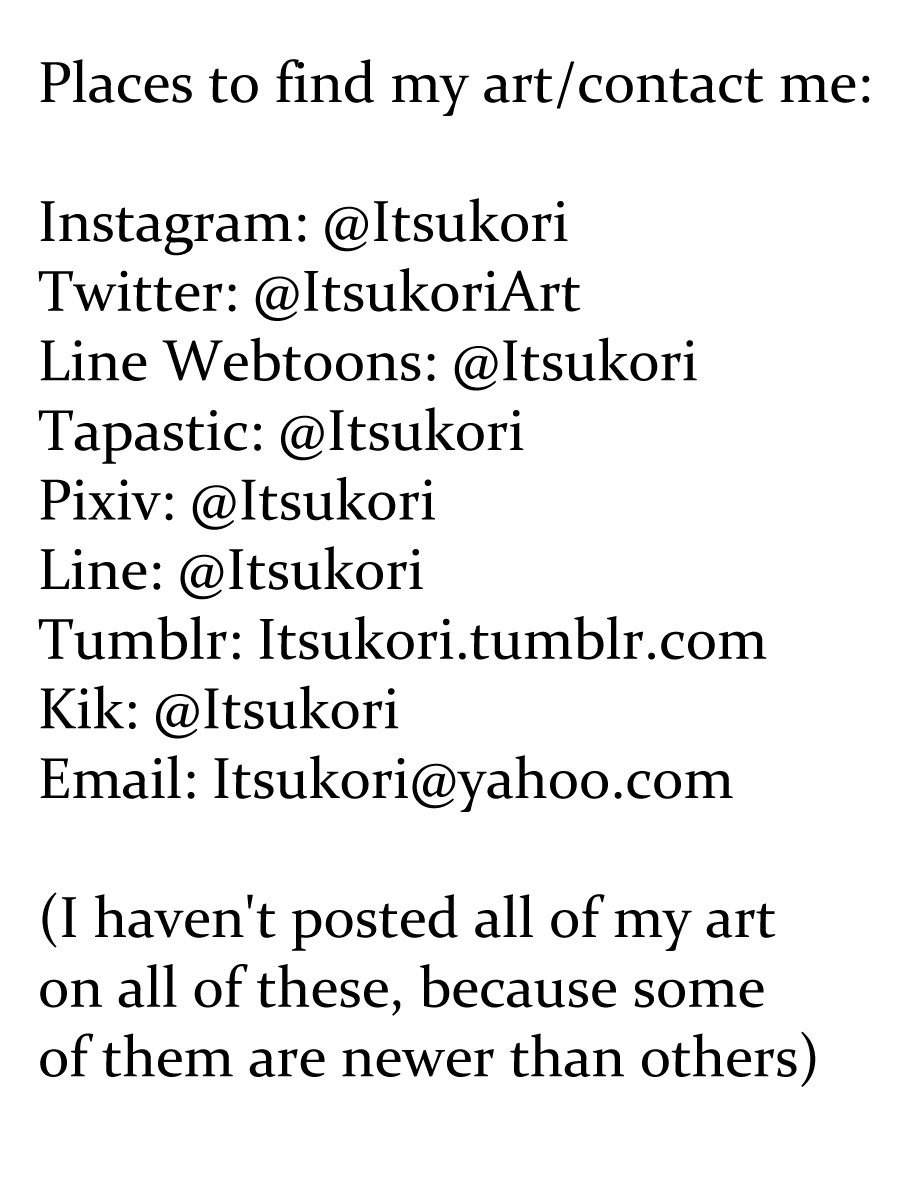Click the @Itsukori handle after "Line:"

(301, 571)
